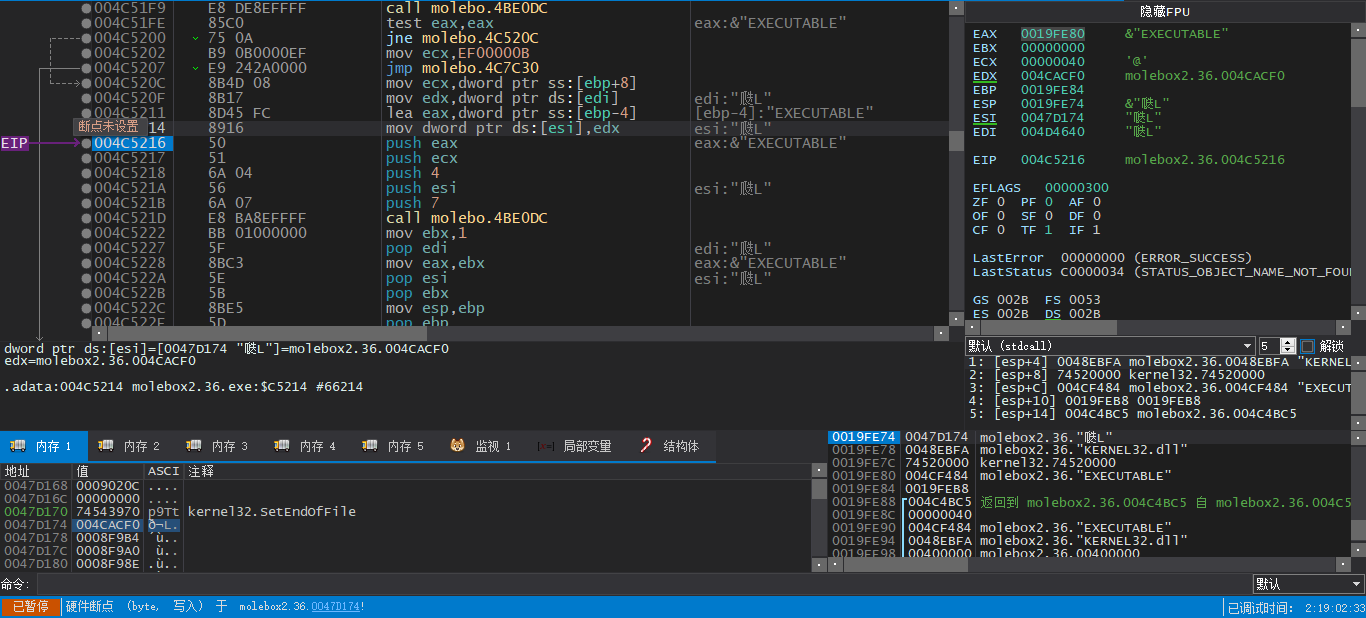Toggle breakpoint dot at address 004C5200
The image size is (1366, 618).
pos(87,38)
